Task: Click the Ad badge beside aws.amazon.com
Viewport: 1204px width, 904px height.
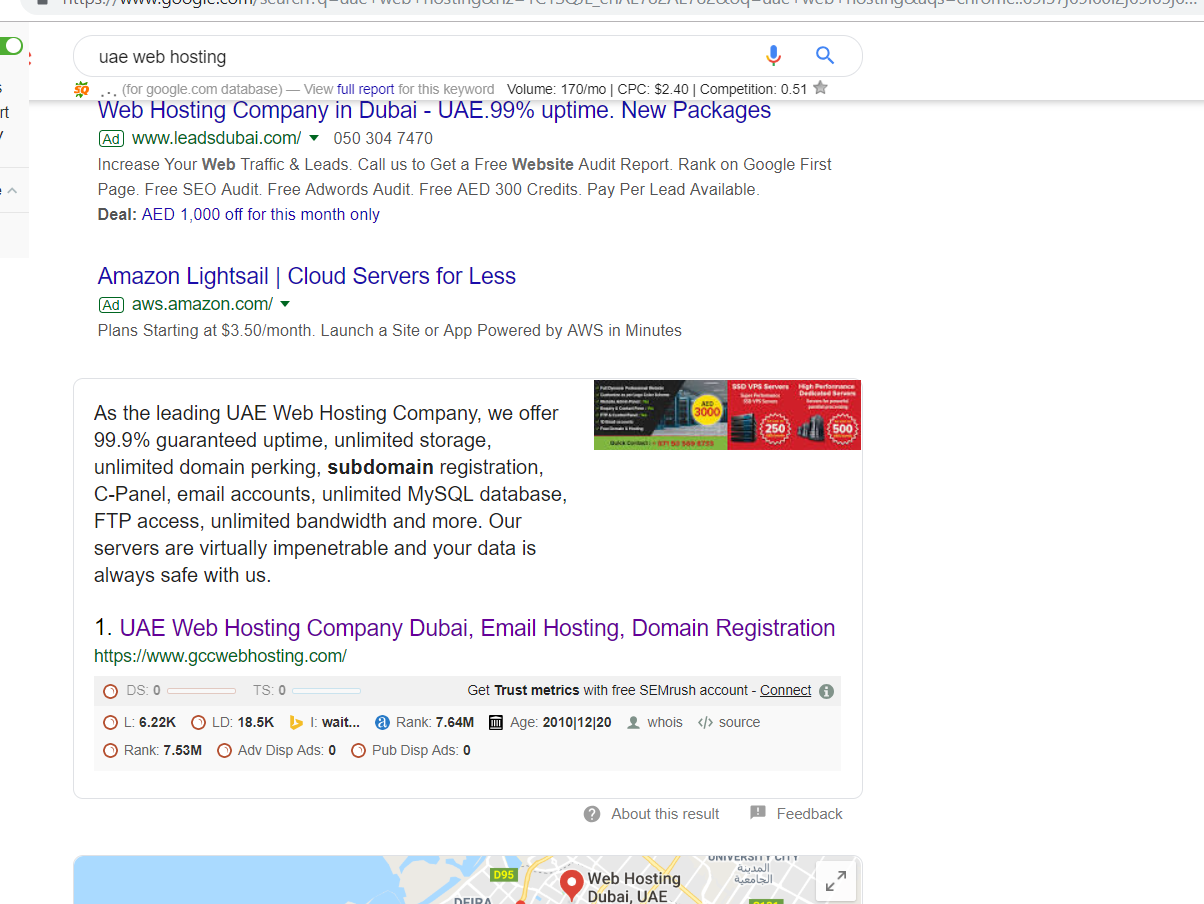Action: pyautogui.click(x=111, y=304)
